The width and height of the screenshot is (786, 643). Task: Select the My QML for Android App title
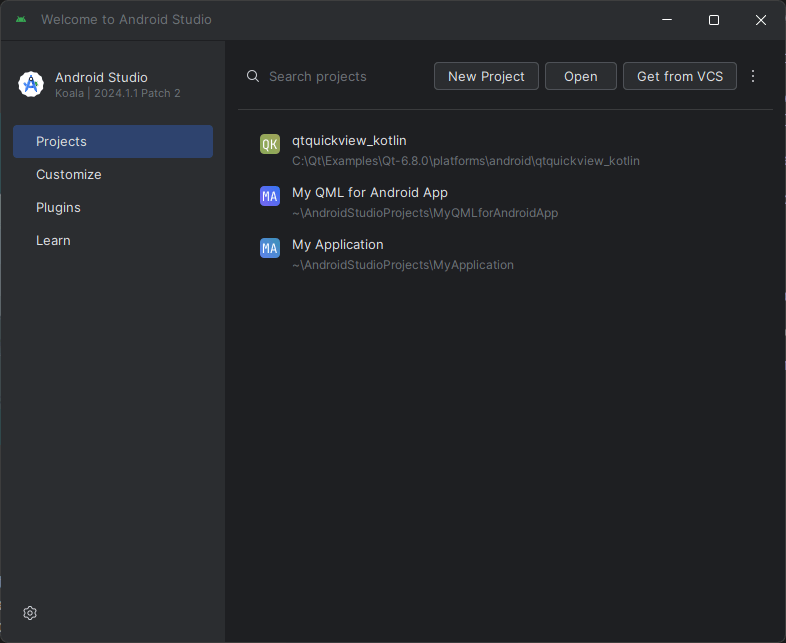[369, 193]
